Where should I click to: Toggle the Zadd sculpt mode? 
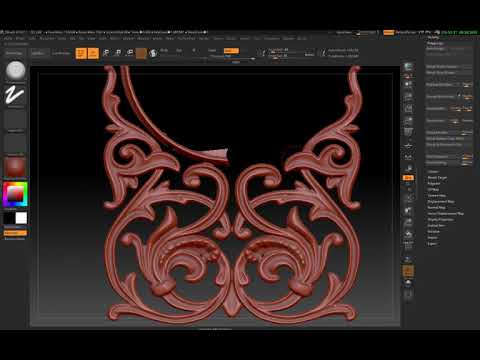pyautogui.click(x=212, y=51)
